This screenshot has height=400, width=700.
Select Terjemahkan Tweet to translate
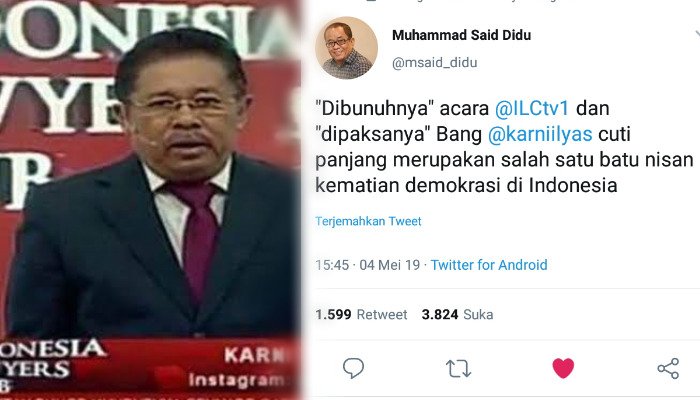(x=368, y=221)
